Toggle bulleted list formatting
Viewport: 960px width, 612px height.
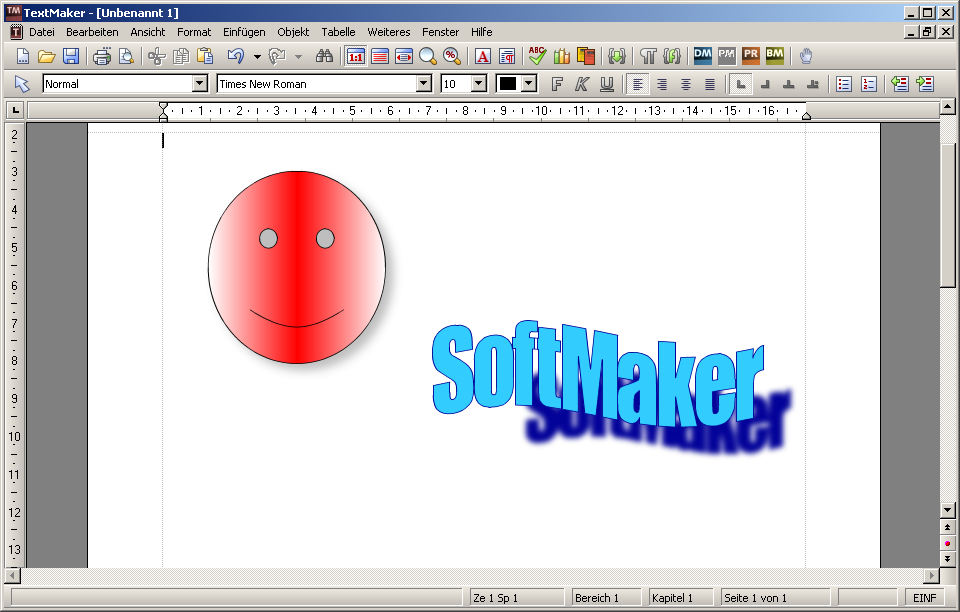pyautogui.click(x=844, y=84)
